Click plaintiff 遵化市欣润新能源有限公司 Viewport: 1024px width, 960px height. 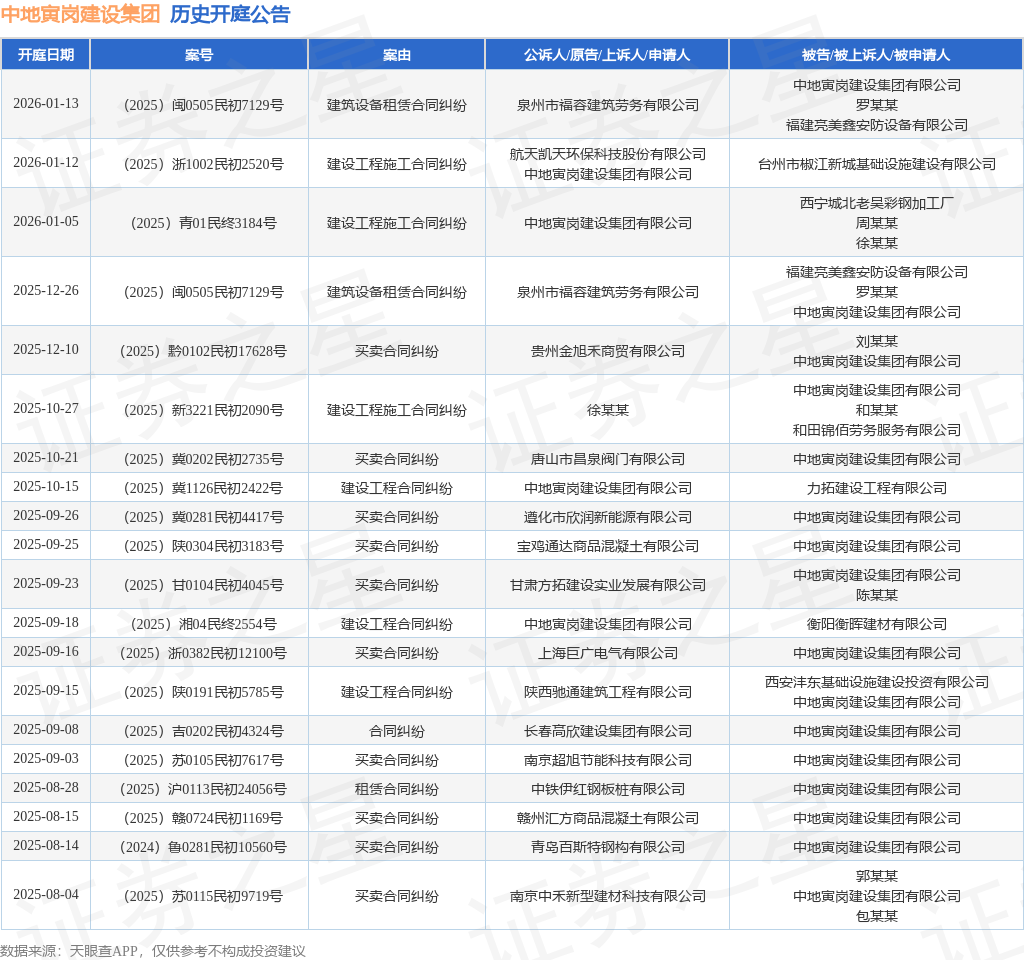[x=607, y=517]
